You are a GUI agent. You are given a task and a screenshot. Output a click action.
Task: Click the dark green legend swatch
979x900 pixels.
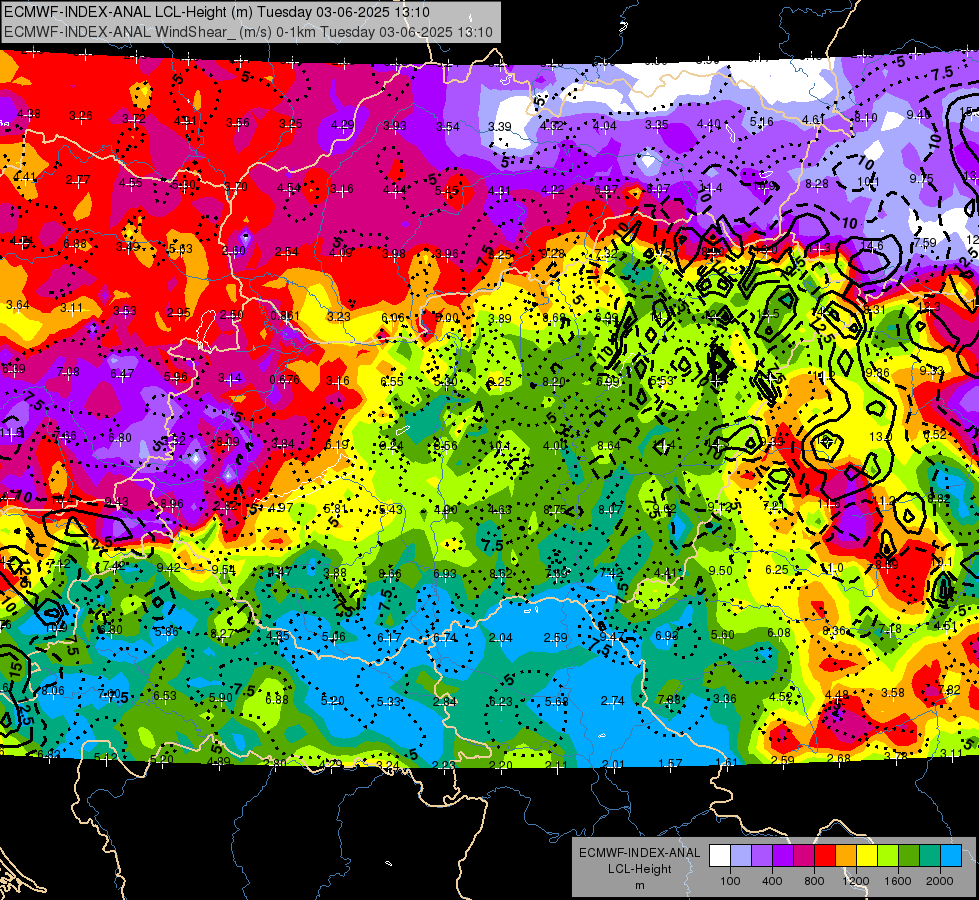[909, 856]
